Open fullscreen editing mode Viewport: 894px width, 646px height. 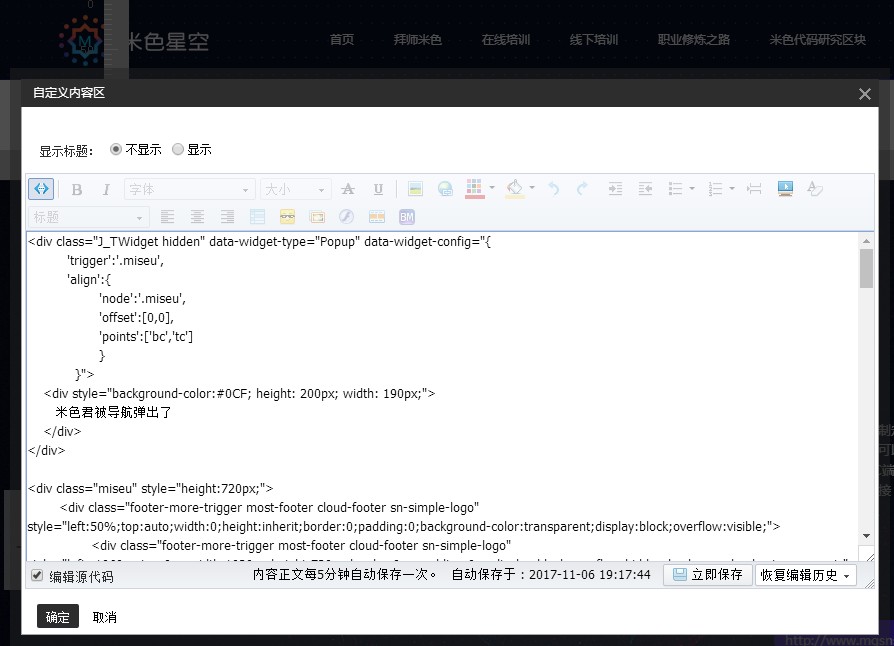click(x=783, y=189)
